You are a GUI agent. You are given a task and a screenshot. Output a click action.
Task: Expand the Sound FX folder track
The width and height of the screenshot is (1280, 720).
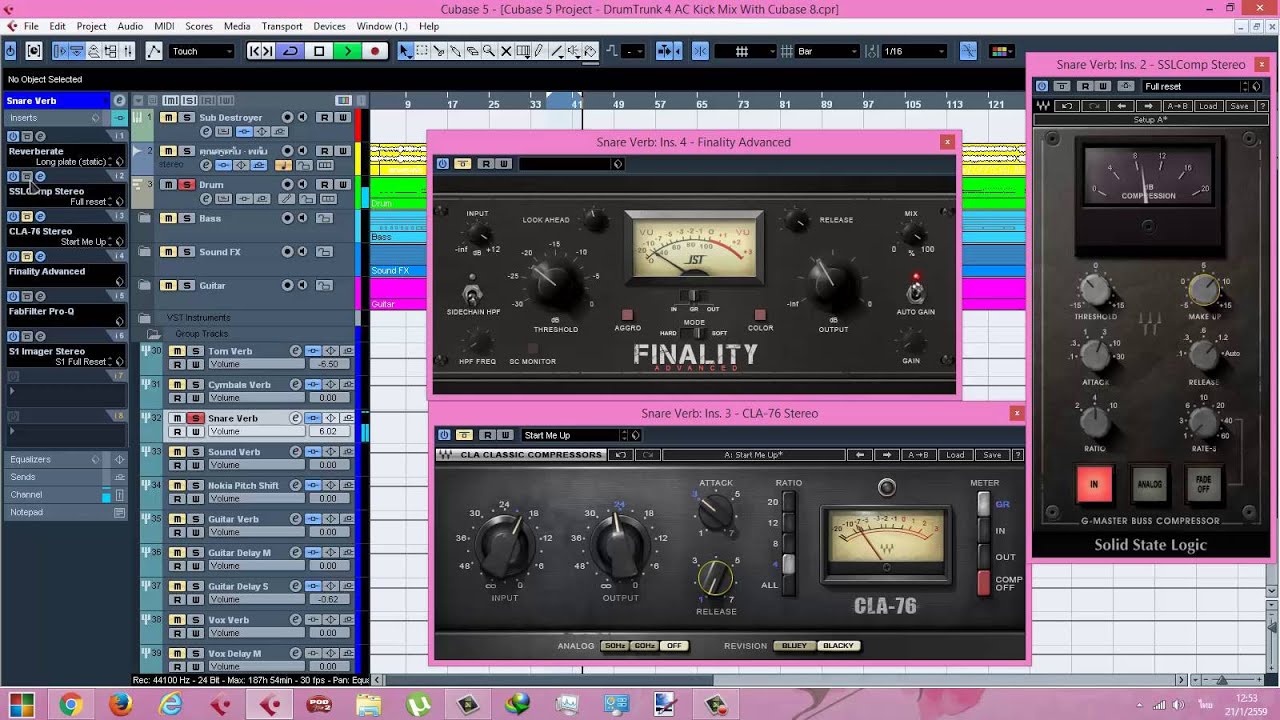pos(145,252)
